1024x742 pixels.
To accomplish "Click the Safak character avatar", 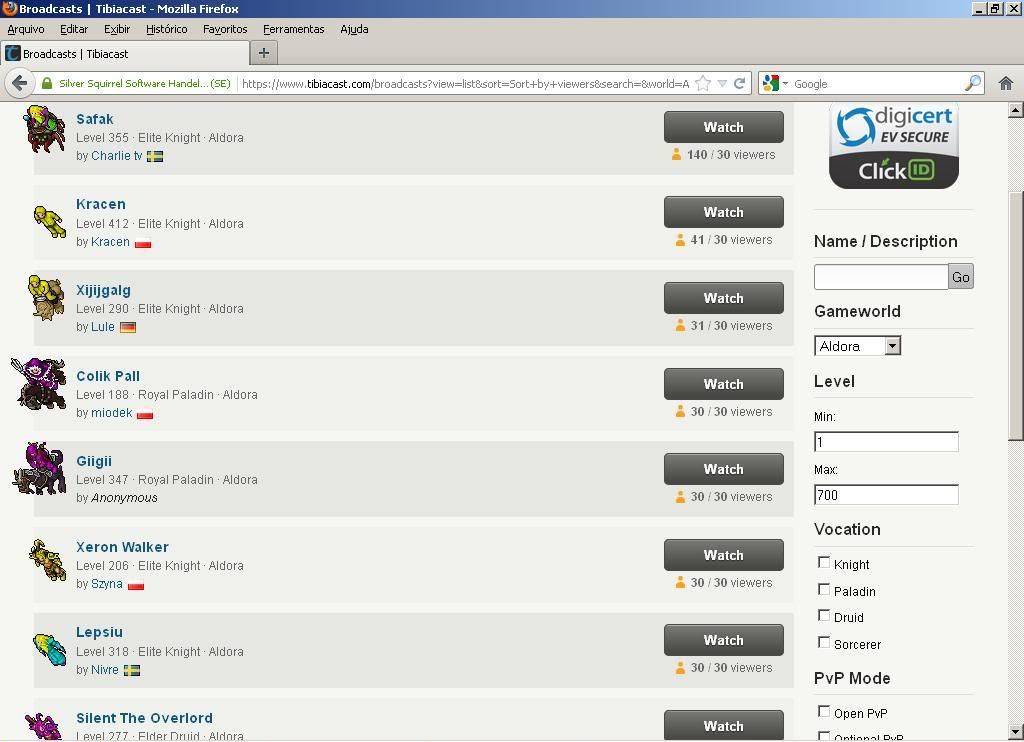I will click(45, 130).
